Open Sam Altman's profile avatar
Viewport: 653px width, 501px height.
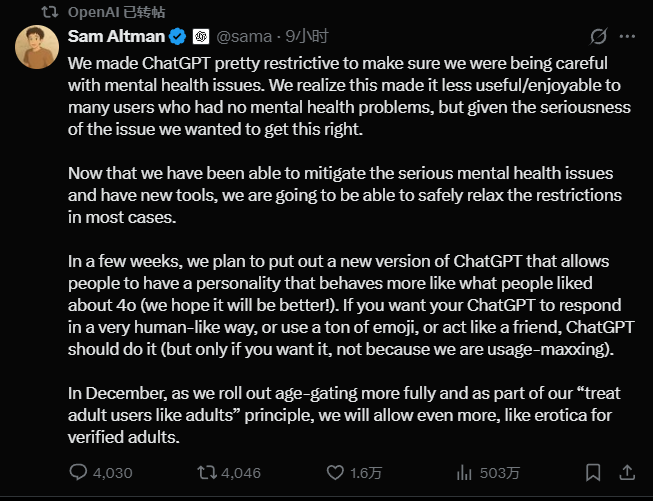pos(37,48)
